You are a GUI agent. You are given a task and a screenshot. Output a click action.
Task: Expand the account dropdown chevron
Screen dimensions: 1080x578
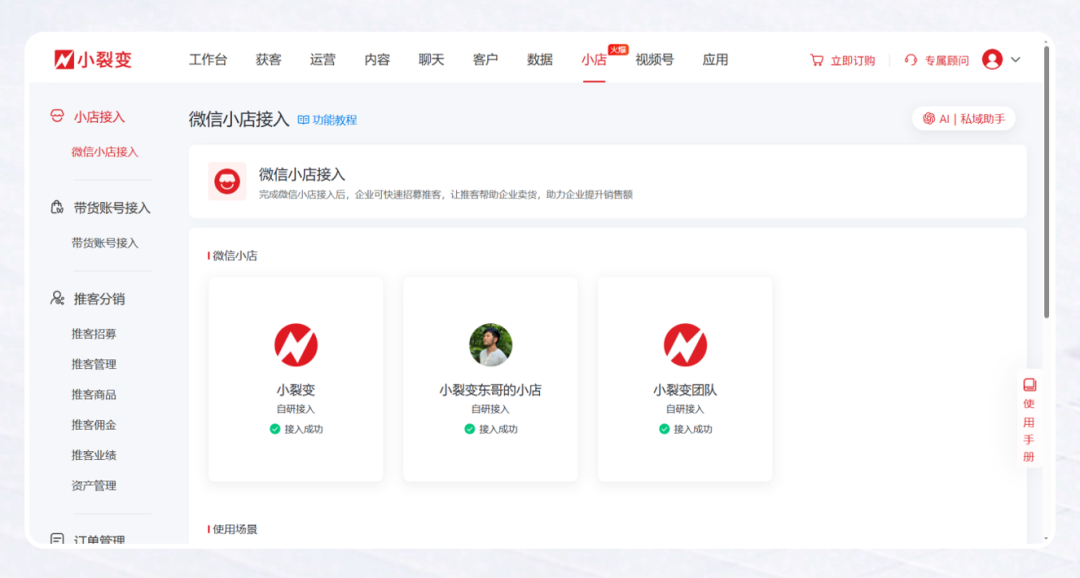(x=1016, y=59)
